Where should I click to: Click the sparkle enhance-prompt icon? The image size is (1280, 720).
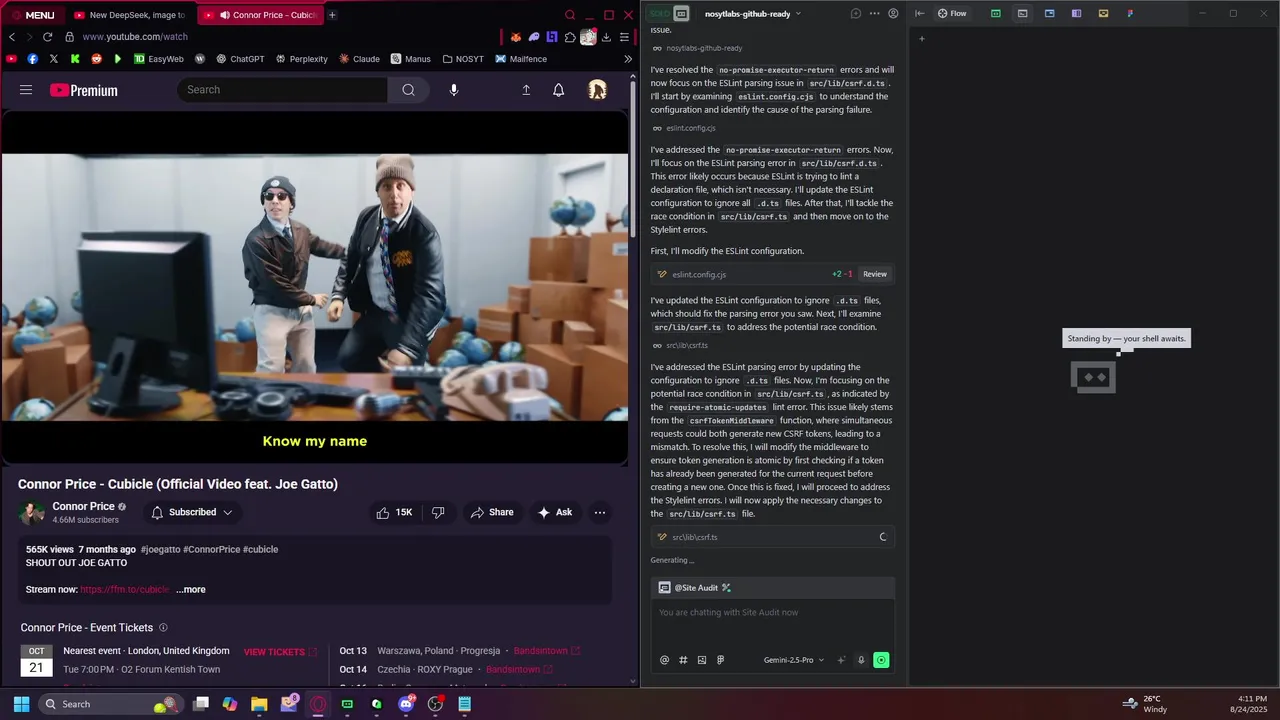point(841,660)
